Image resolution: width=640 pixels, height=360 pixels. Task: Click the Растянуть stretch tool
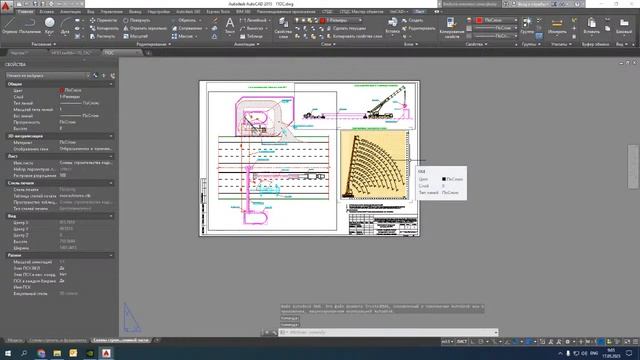pyautogui.click(x=102, y=36)
